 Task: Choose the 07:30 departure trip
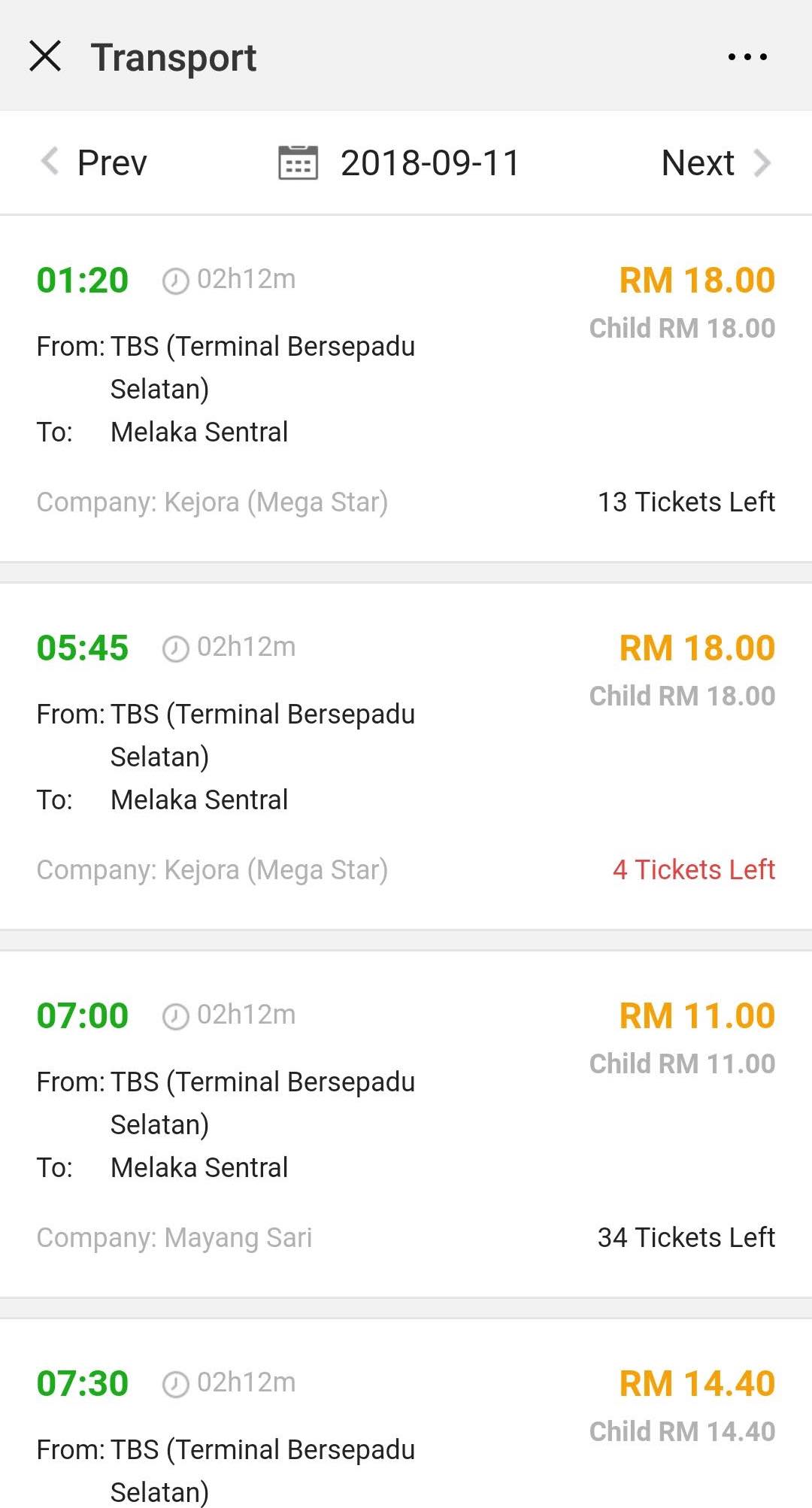click(x=83, y=1384)
